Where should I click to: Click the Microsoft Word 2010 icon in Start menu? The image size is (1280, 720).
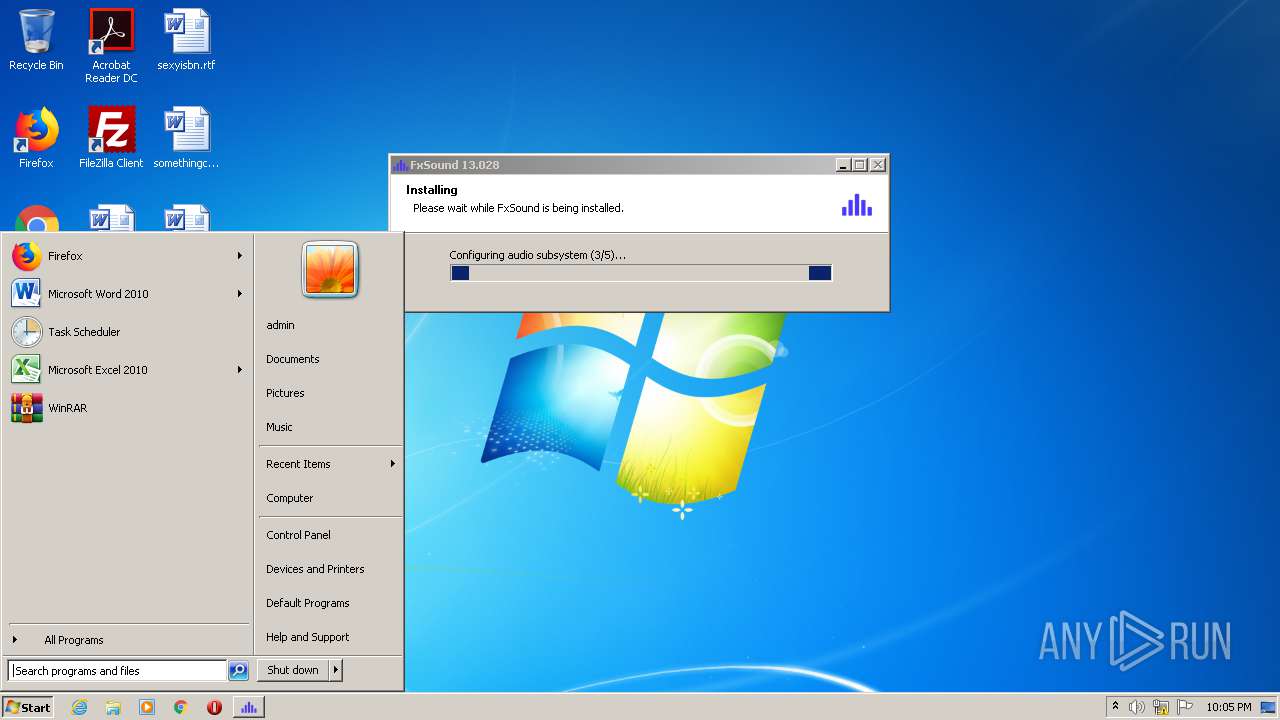click(x=27, y=294)
